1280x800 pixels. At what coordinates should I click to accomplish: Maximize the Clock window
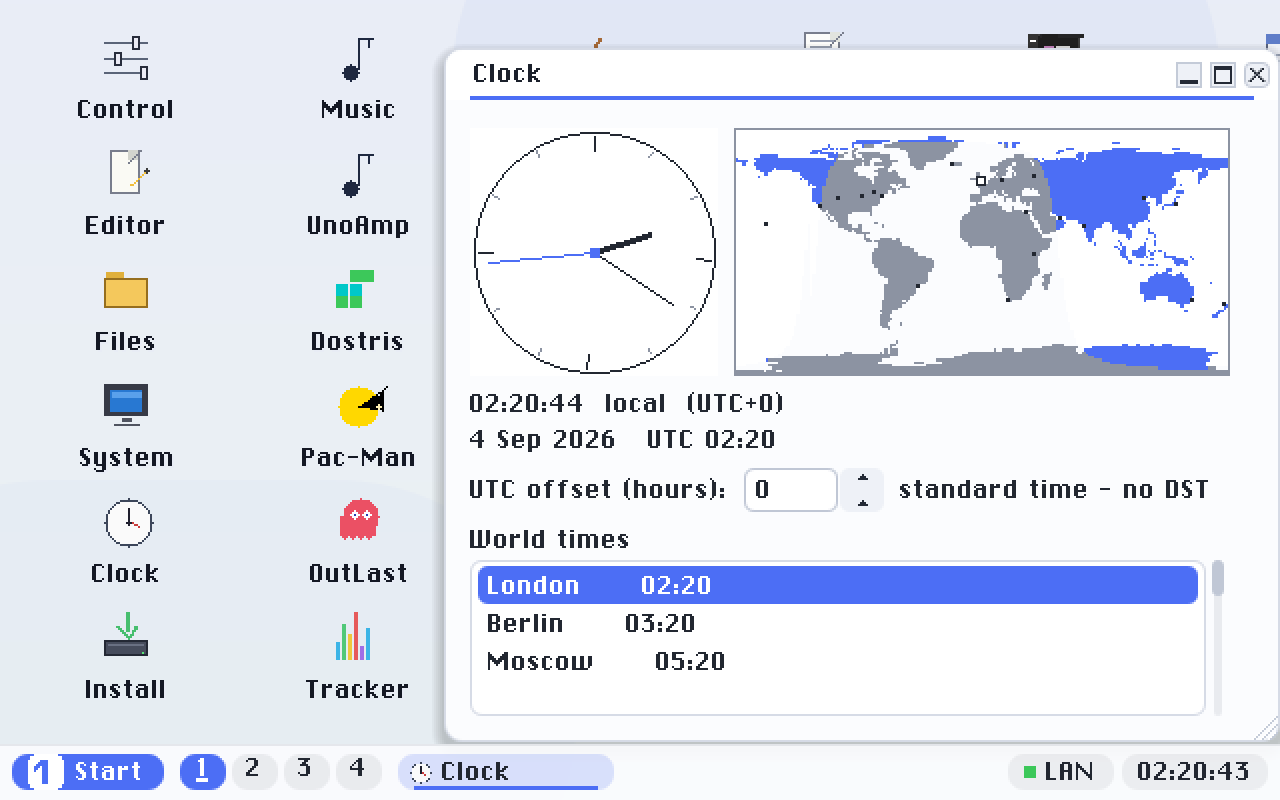tap(1223, 75)
